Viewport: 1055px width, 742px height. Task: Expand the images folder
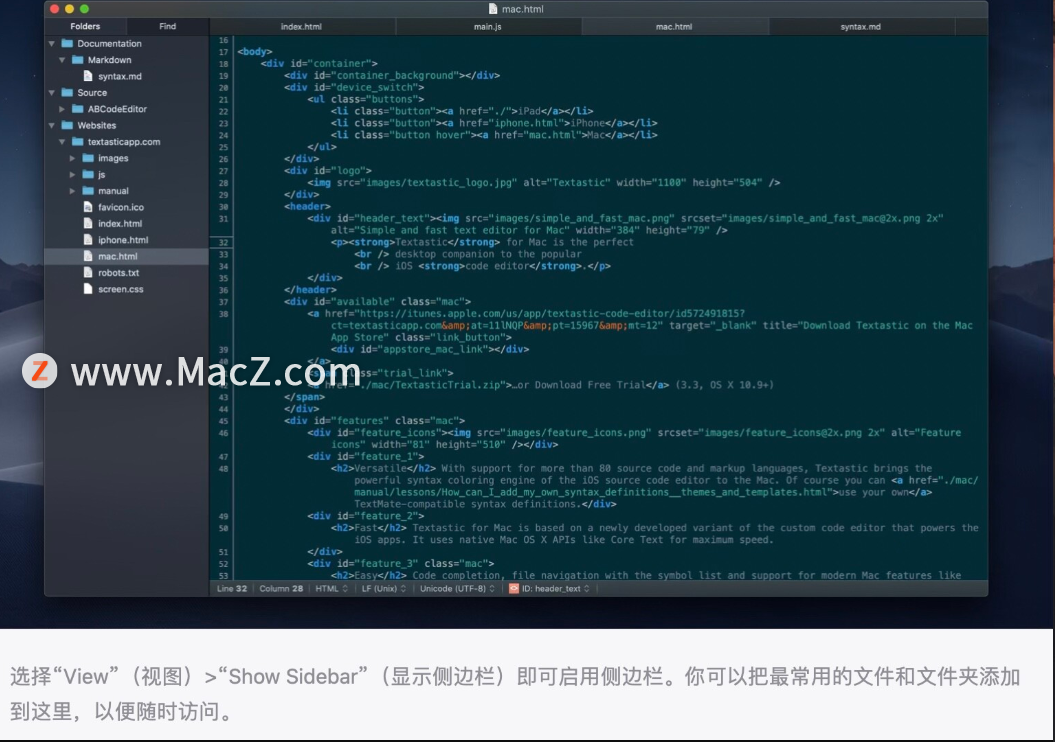[x=72, y=158]
